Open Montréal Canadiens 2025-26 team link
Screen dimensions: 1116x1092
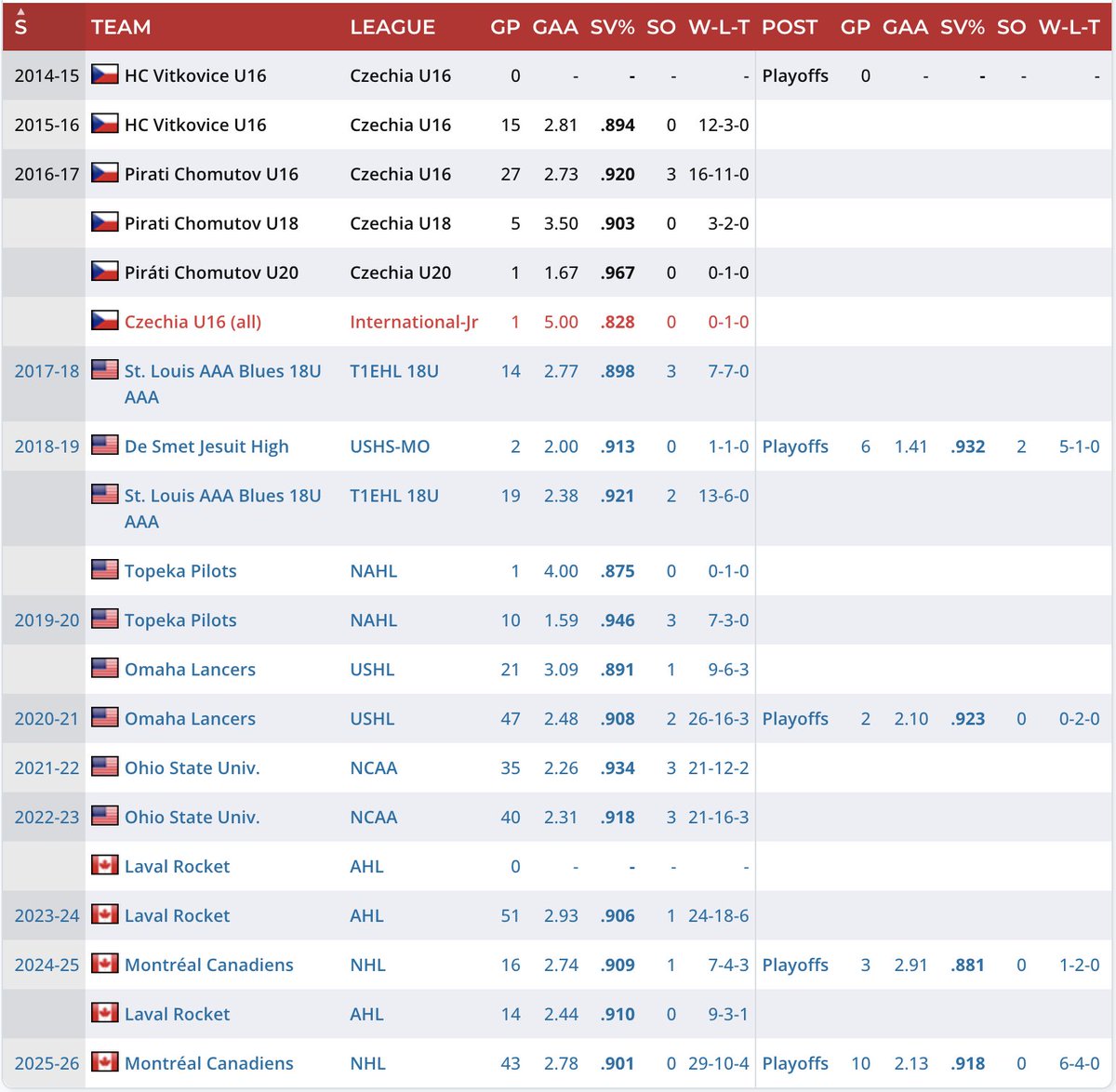pos(209,1063)
